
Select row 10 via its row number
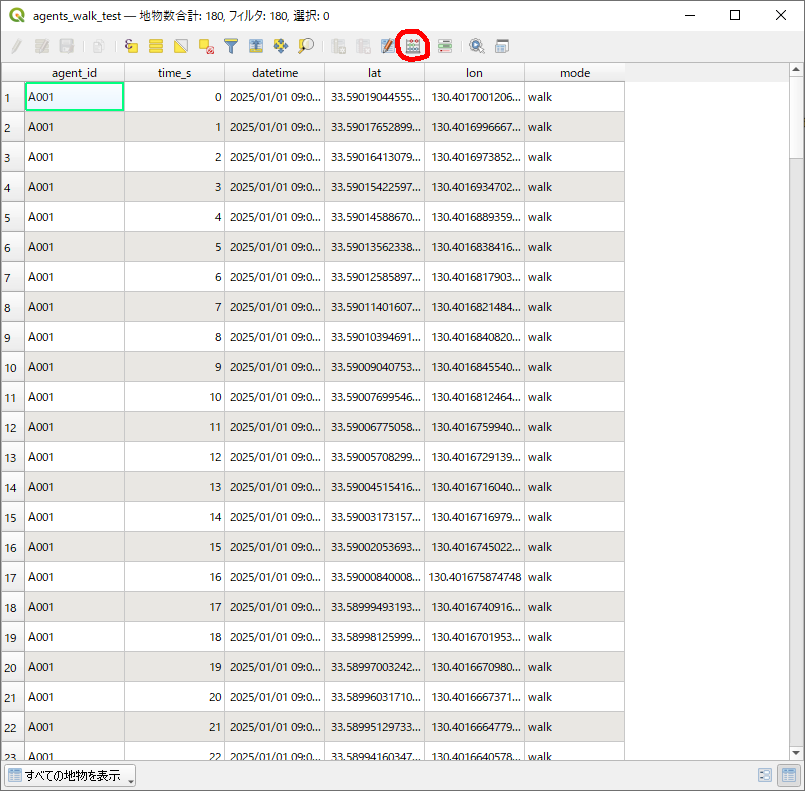[12, 368]
